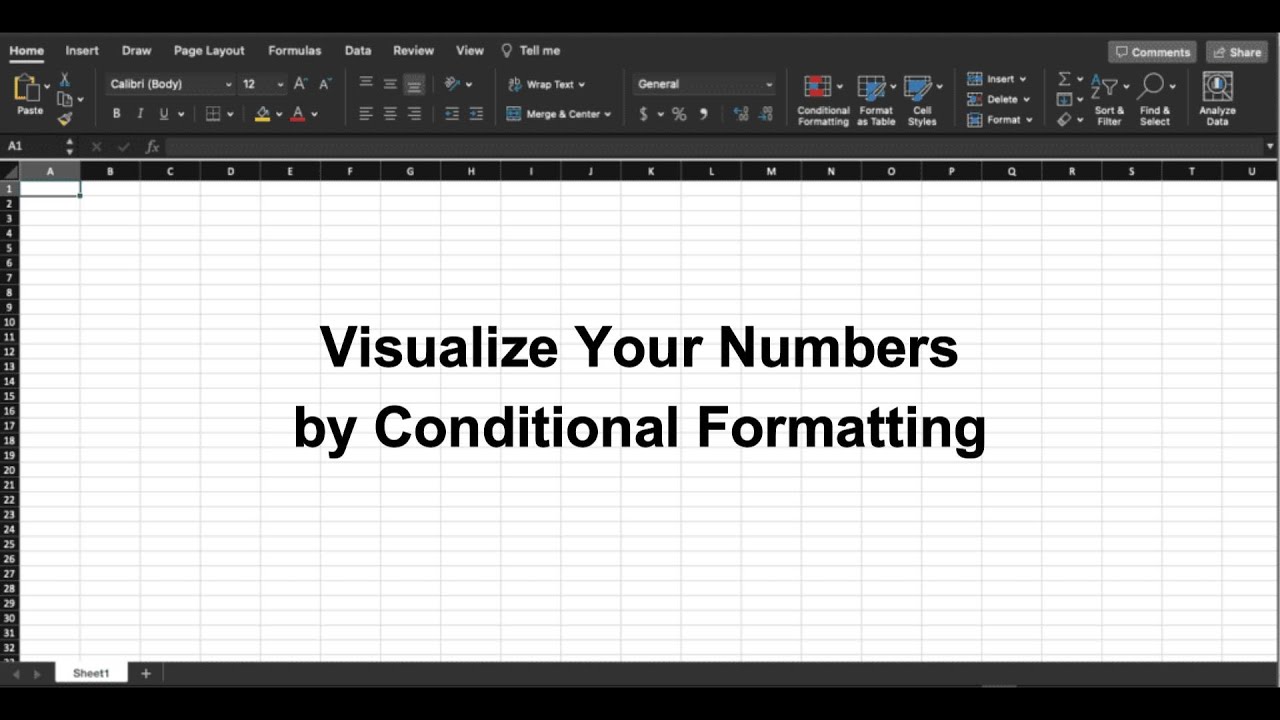The image size is (1280, 720).
Task: Click the Format Painter brush icon
Action: pyautogui.click(x=64, y=119)
